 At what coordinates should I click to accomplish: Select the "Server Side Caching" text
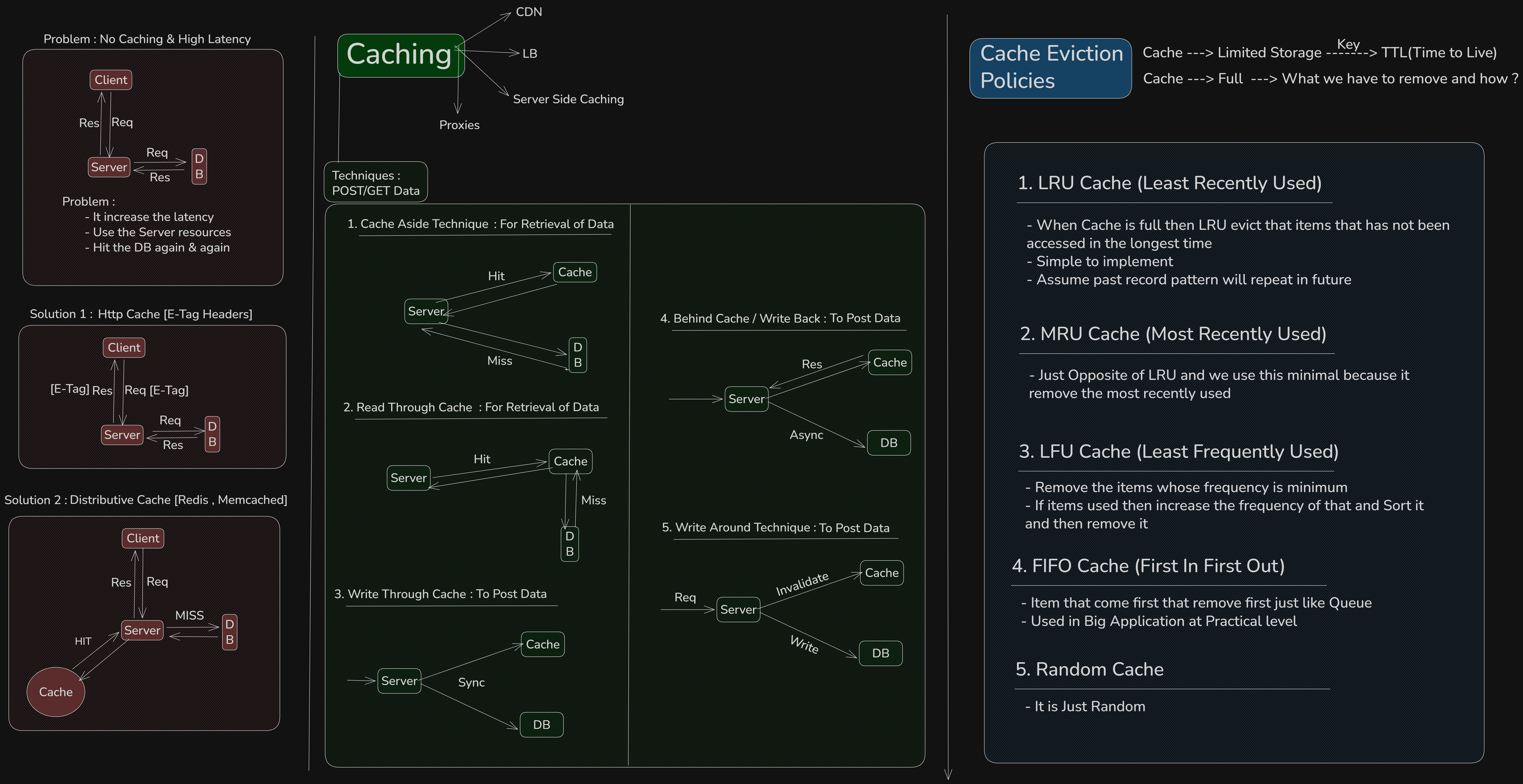coord(568,99)
